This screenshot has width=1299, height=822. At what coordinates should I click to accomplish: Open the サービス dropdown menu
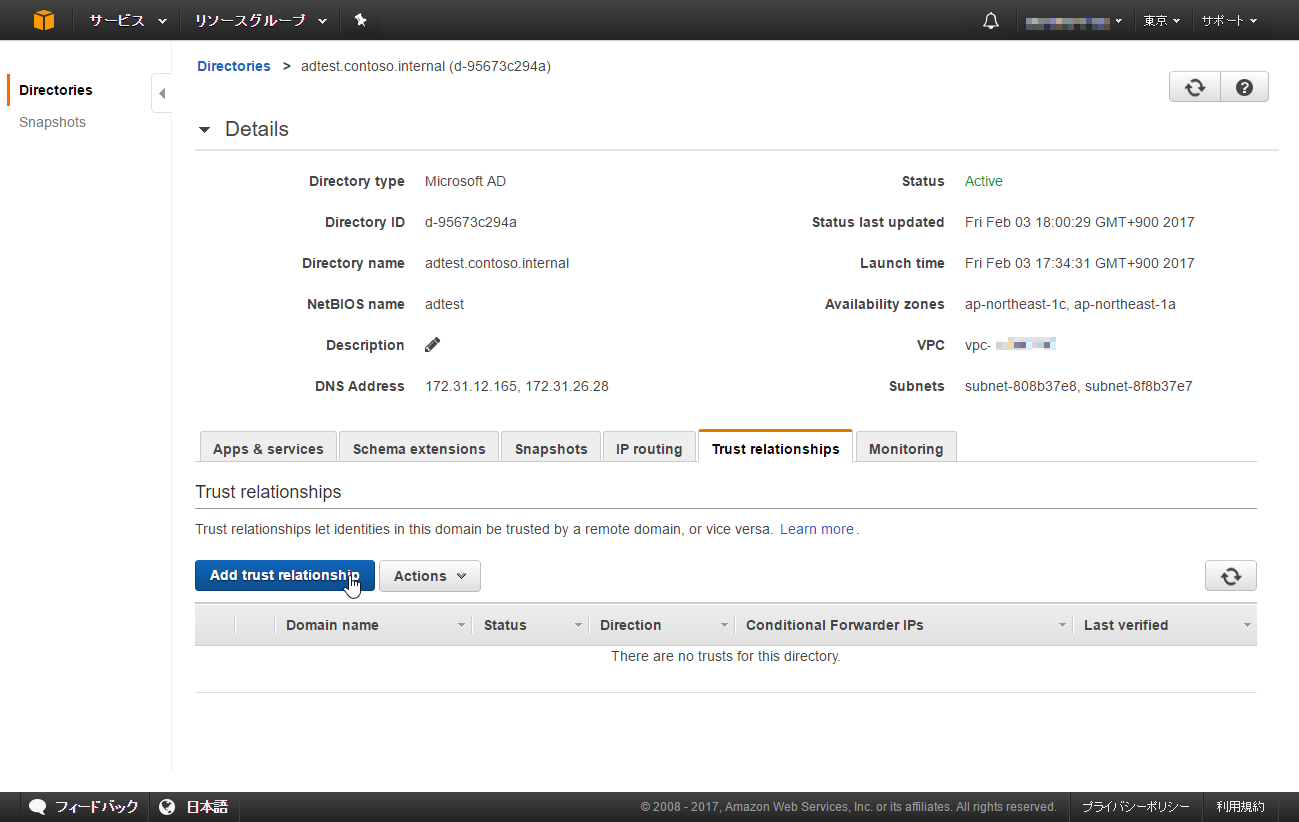[128, 20]
